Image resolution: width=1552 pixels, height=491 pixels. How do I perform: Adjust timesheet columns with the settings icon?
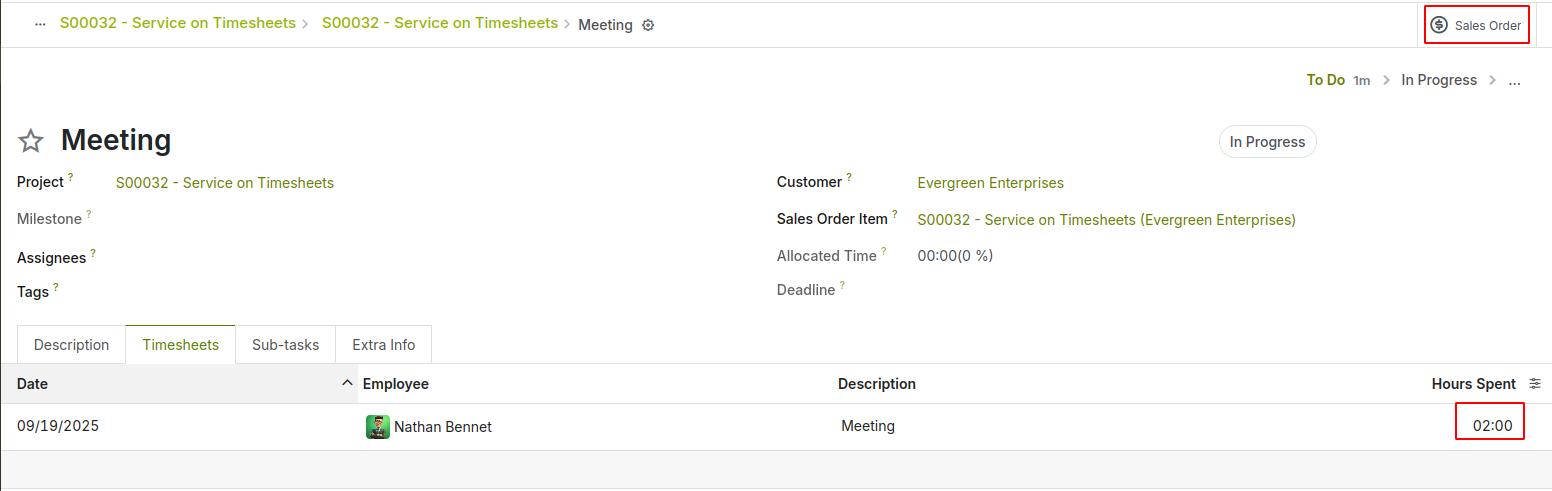point(1535,384)
